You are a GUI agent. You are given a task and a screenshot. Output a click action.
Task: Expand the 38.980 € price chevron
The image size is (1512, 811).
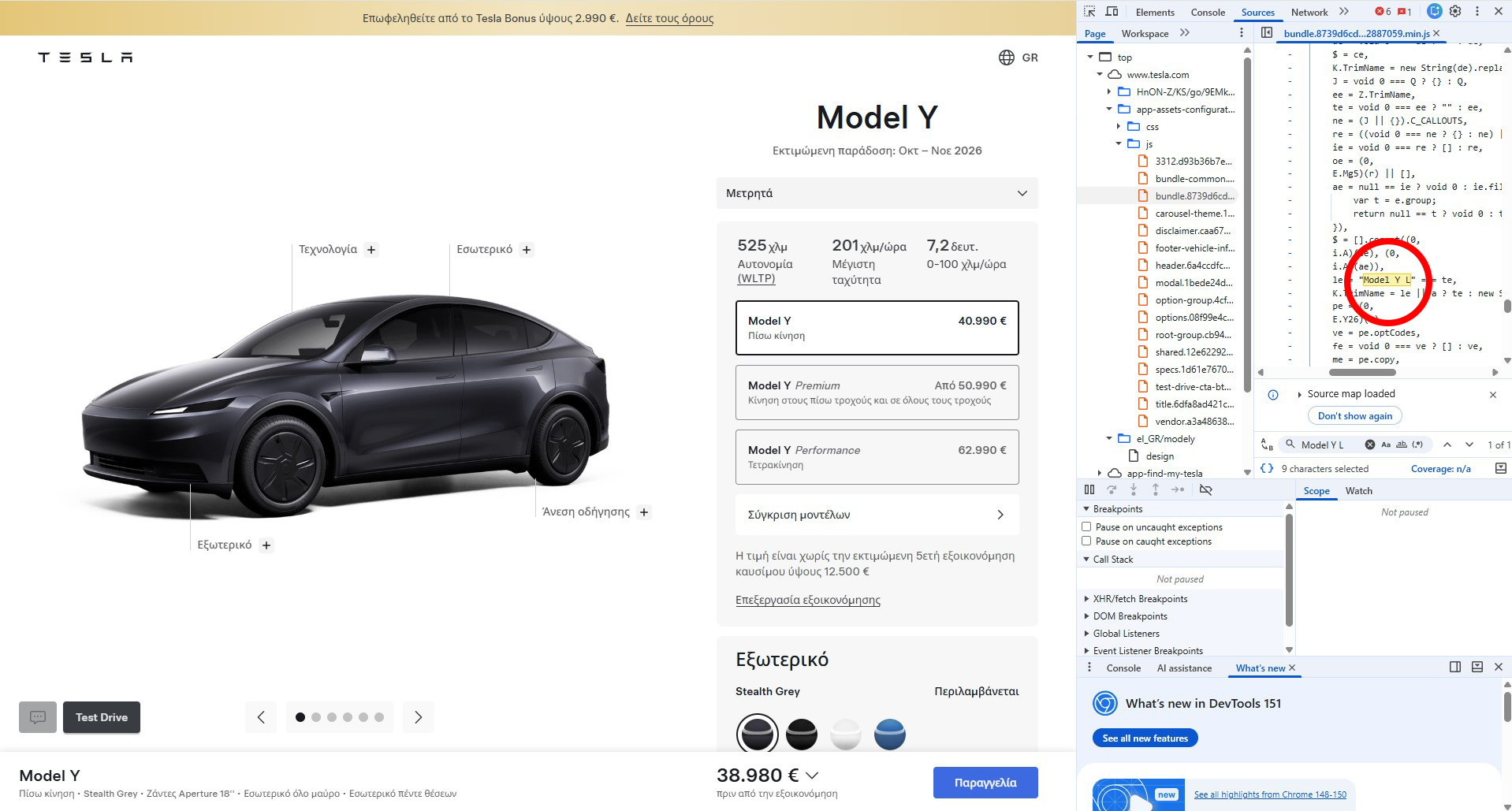tap(812, 776)
